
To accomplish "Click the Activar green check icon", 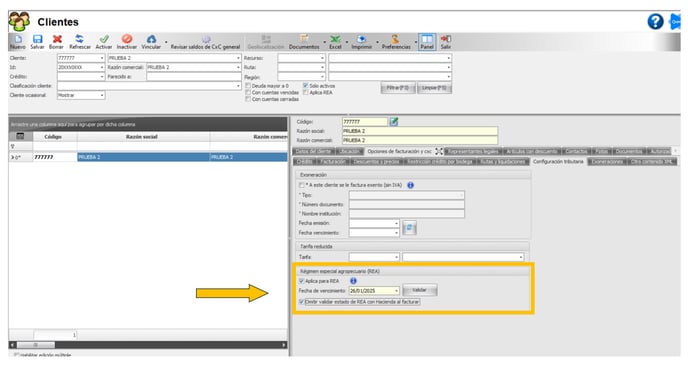I will [x=104, y=39].
